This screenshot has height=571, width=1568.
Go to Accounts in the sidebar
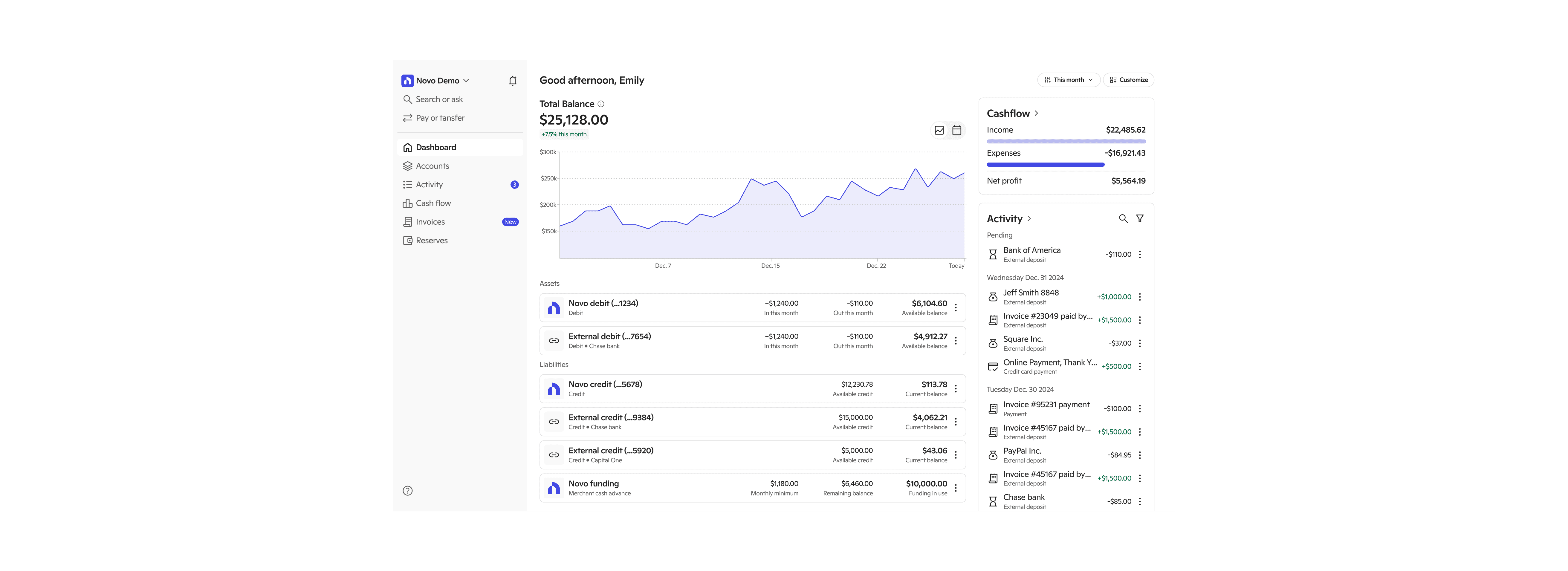[432, 166]
